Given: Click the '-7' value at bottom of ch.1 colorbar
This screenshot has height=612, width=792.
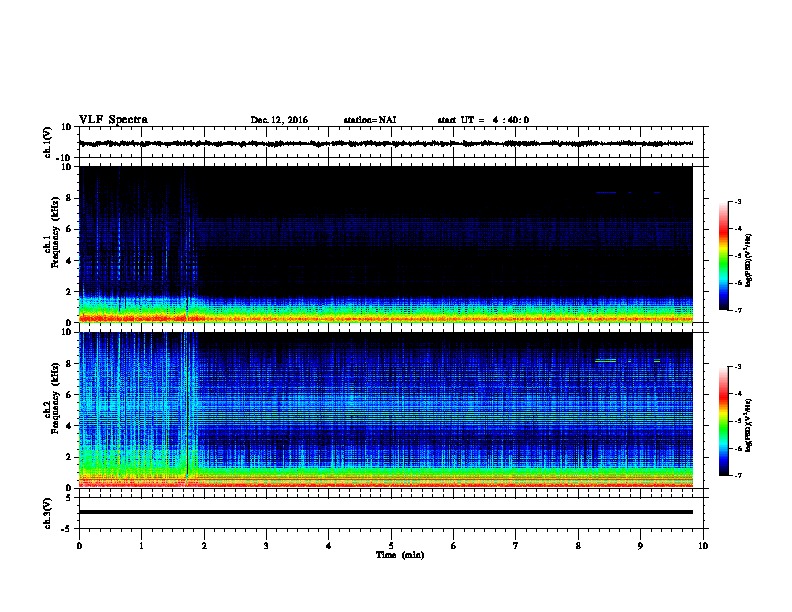Looking at the screenshot, I should pos(737,310).
